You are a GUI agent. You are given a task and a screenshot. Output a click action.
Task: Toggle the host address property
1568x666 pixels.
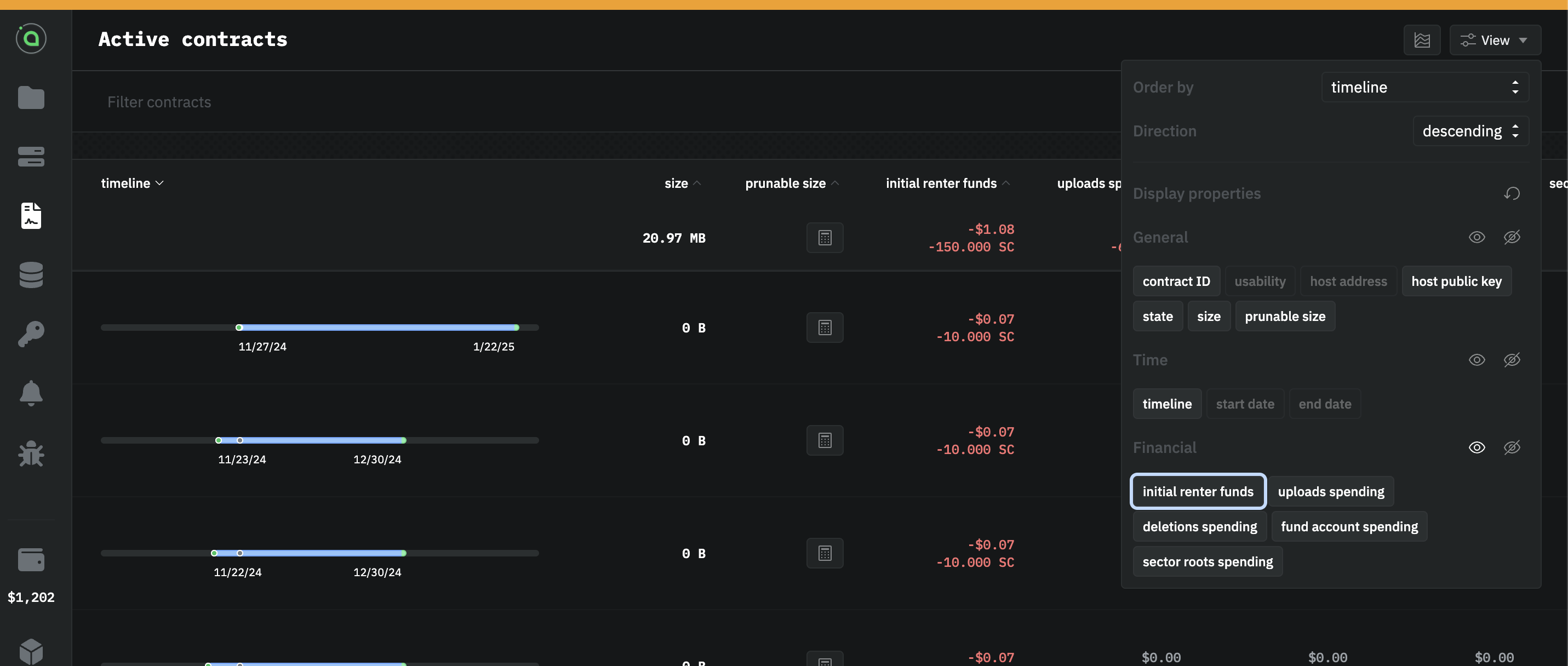[1348, 282]
